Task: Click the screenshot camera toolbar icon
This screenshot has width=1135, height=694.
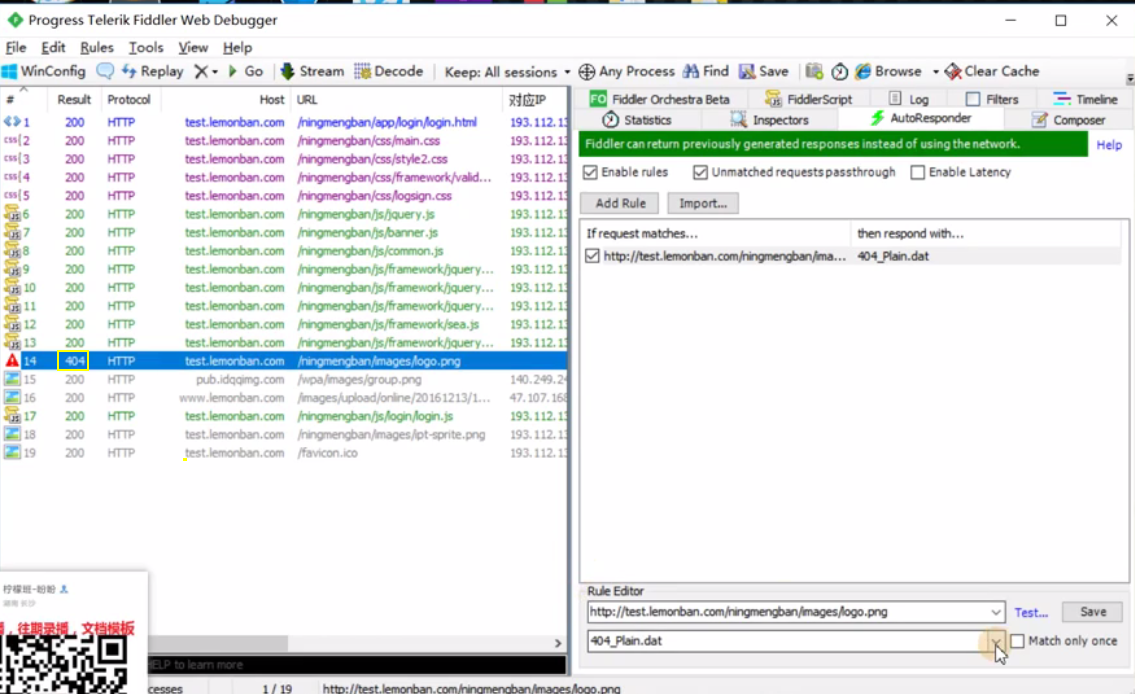Action: tap(814, 71)
